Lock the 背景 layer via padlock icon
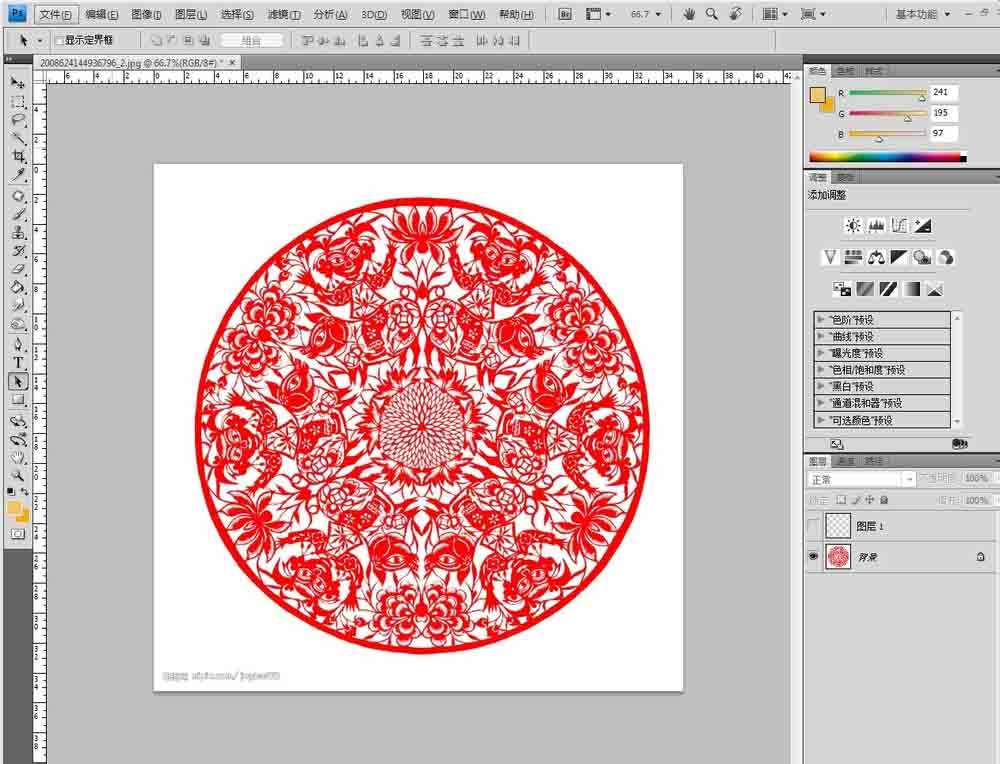 980,557
